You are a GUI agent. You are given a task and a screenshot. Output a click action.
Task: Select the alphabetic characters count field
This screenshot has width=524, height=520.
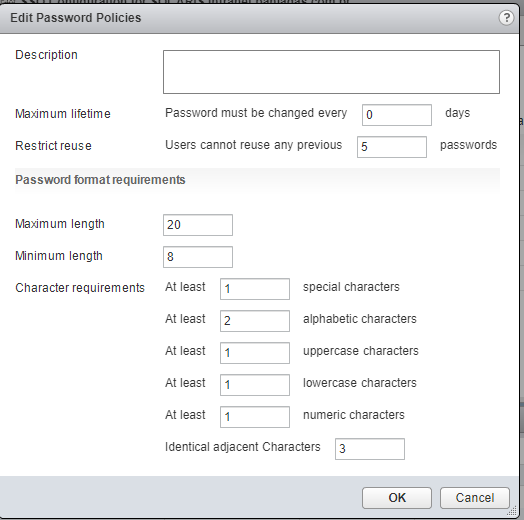coord(255,321)
